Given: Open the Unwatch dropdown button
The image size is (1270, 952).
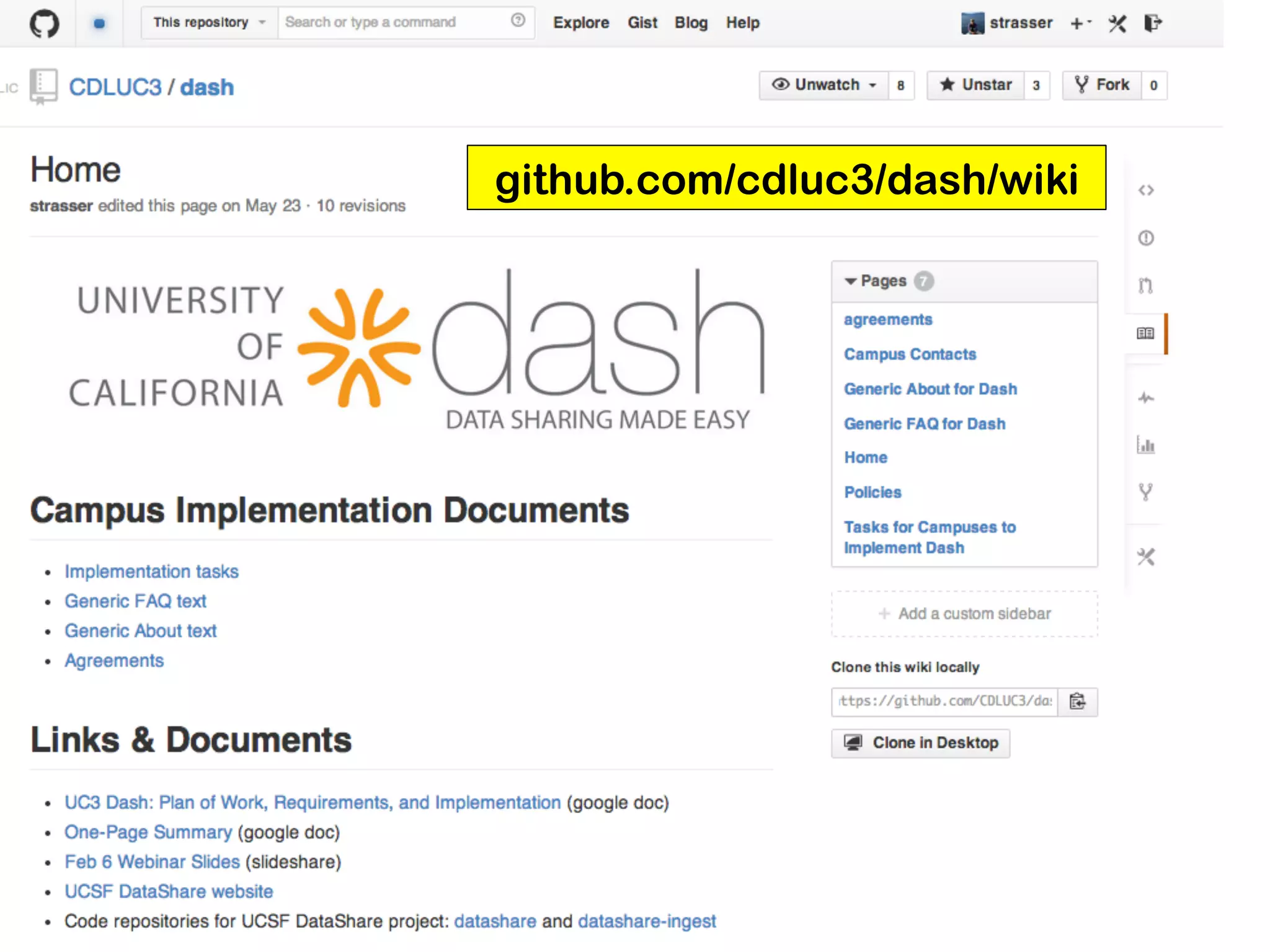Looking at the screenshot, I should click(824, 85).
